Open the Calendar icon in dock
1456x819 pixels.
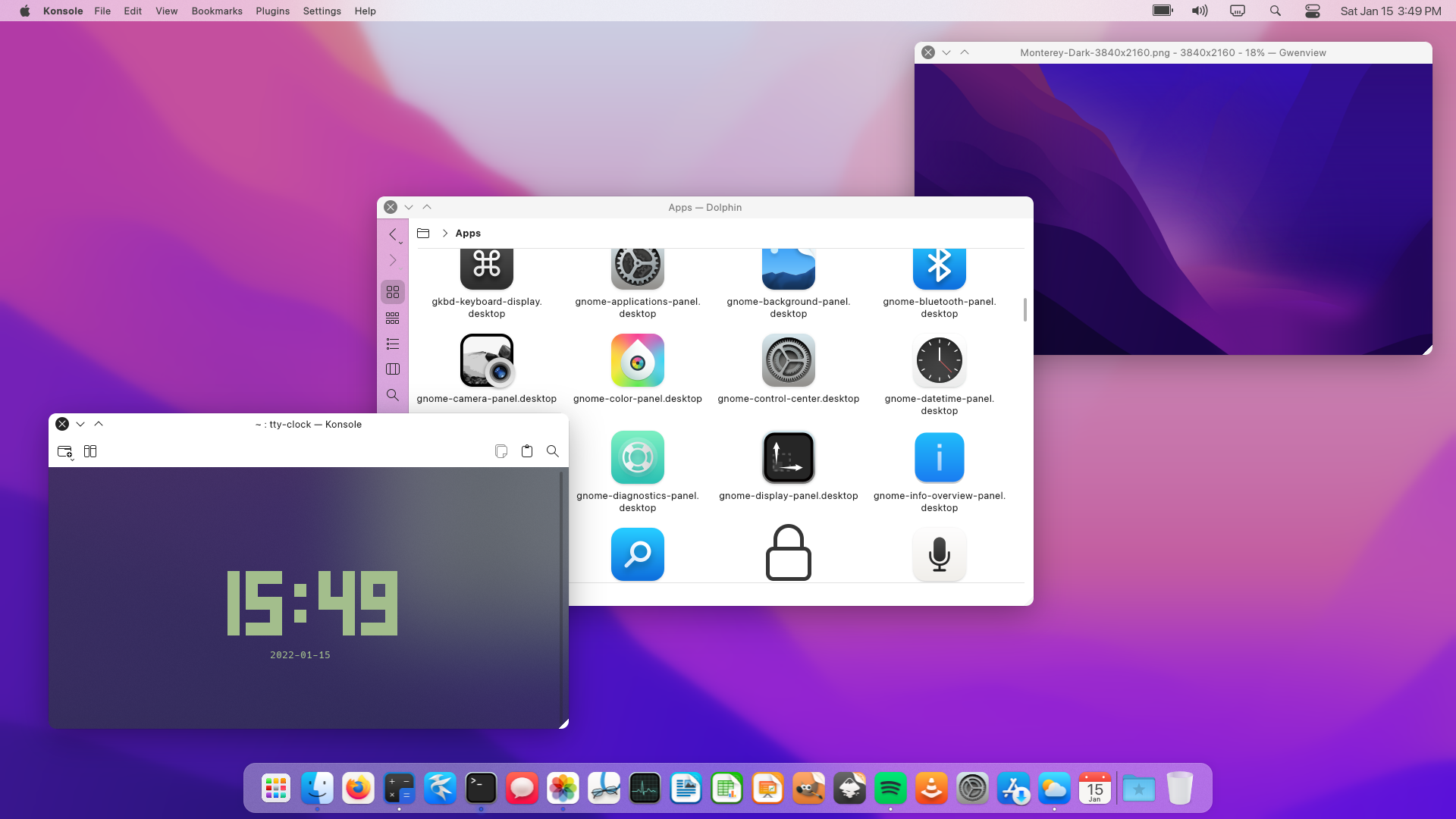click(x=1095, y=789)
